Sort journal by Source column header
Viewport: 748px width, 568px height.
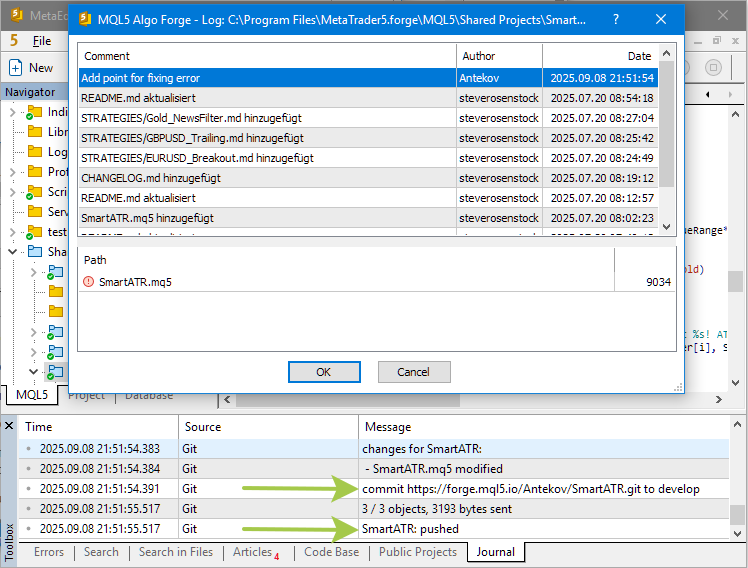click(269, 427)
